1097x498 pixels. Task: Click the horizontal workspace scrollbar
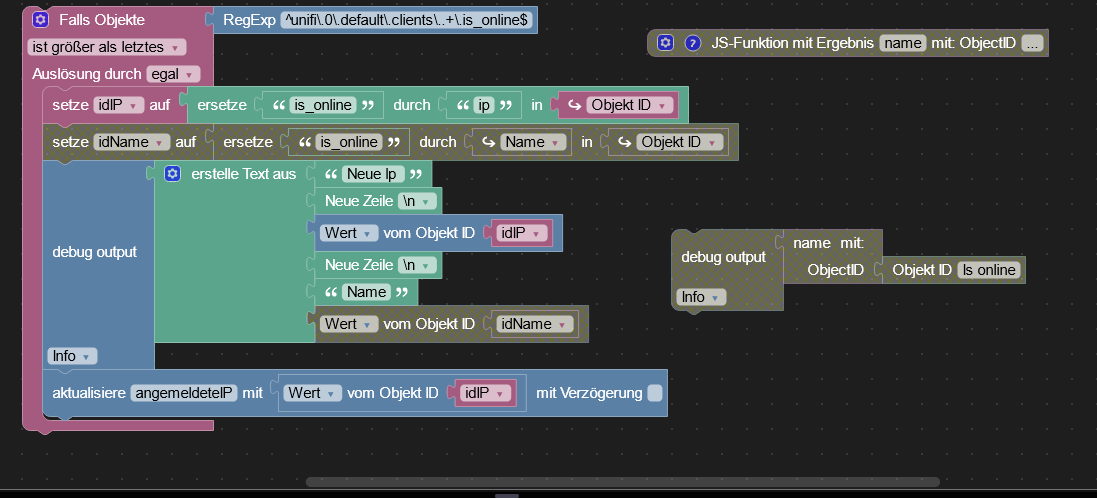[623, 482]
